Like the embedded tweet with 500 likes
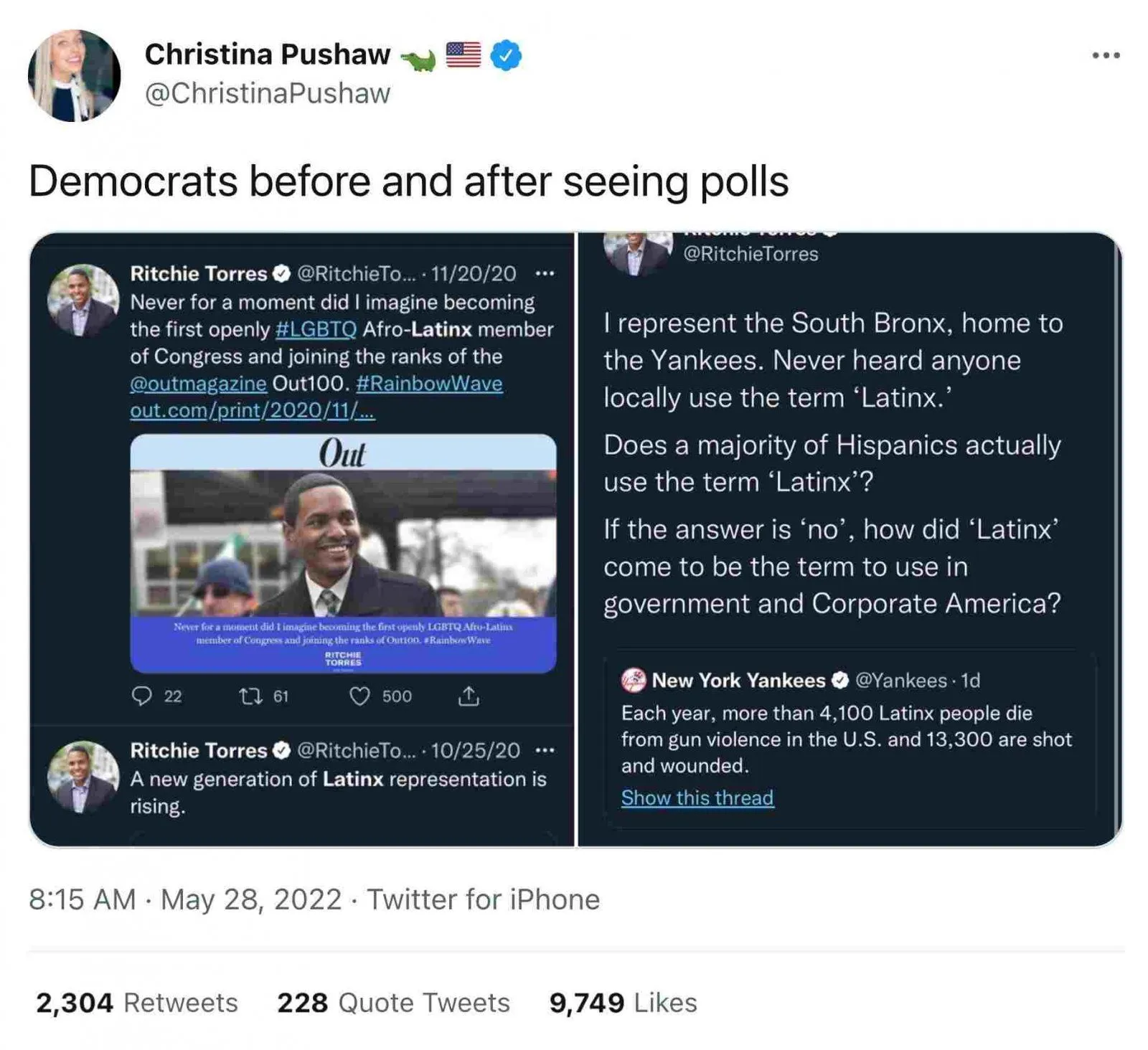This screenshot has width=1148, height=1050. pos(359,696)
